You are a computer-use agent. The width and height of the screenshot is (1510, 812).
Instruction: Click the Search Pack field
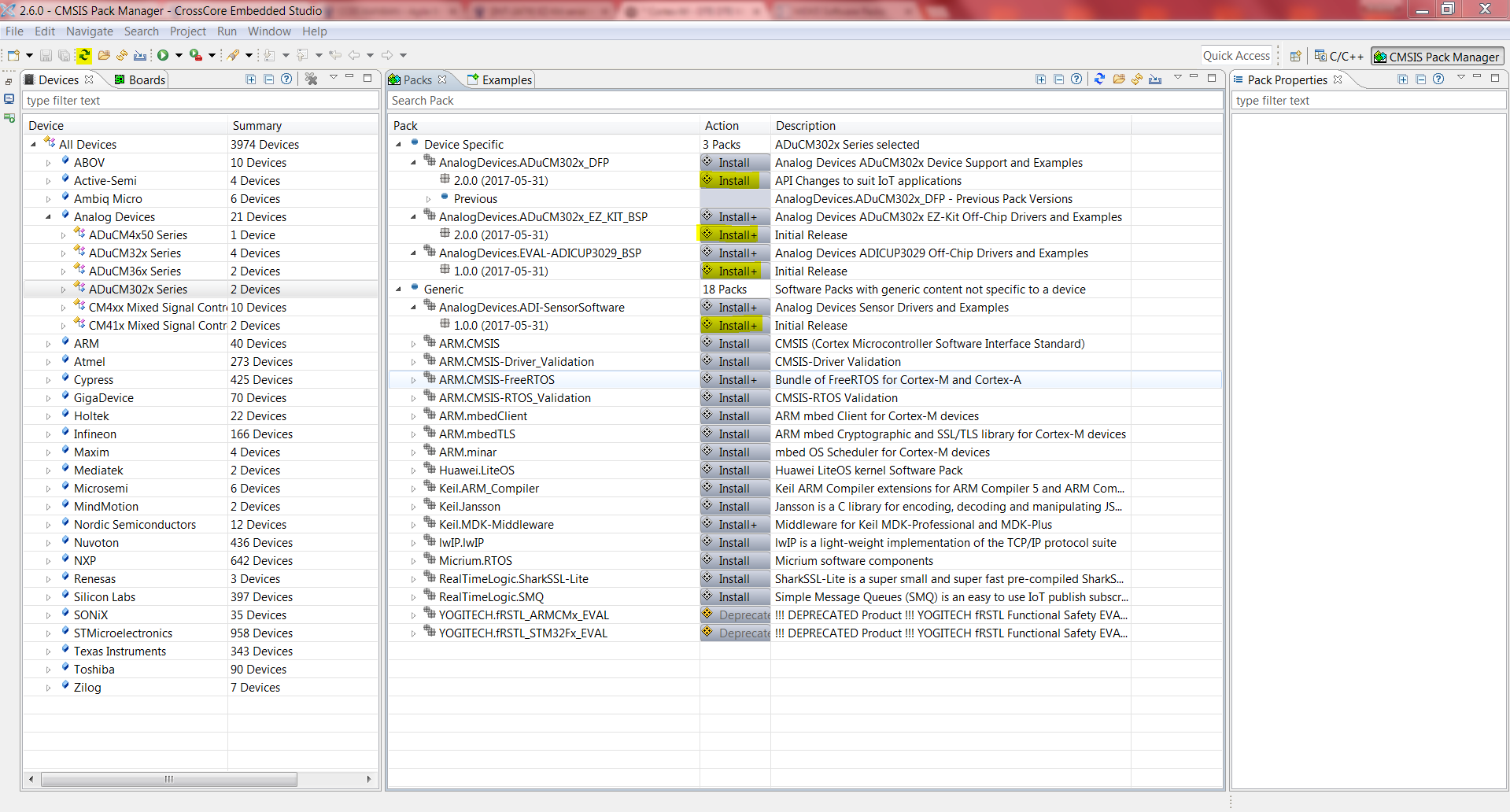(x=805, y=101)
